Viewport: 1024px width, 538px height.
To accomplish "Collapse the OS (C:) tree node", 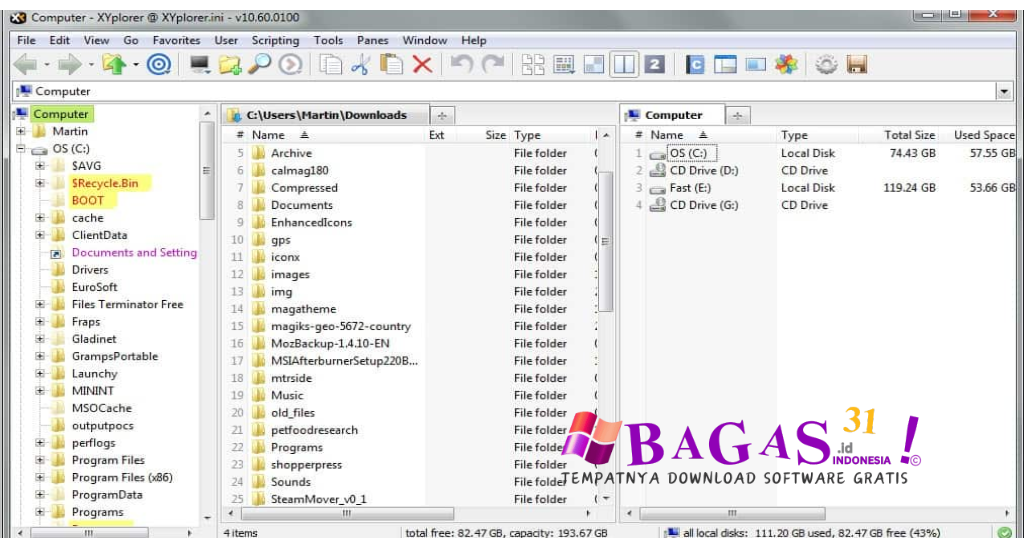I will [x=21, y=149].
